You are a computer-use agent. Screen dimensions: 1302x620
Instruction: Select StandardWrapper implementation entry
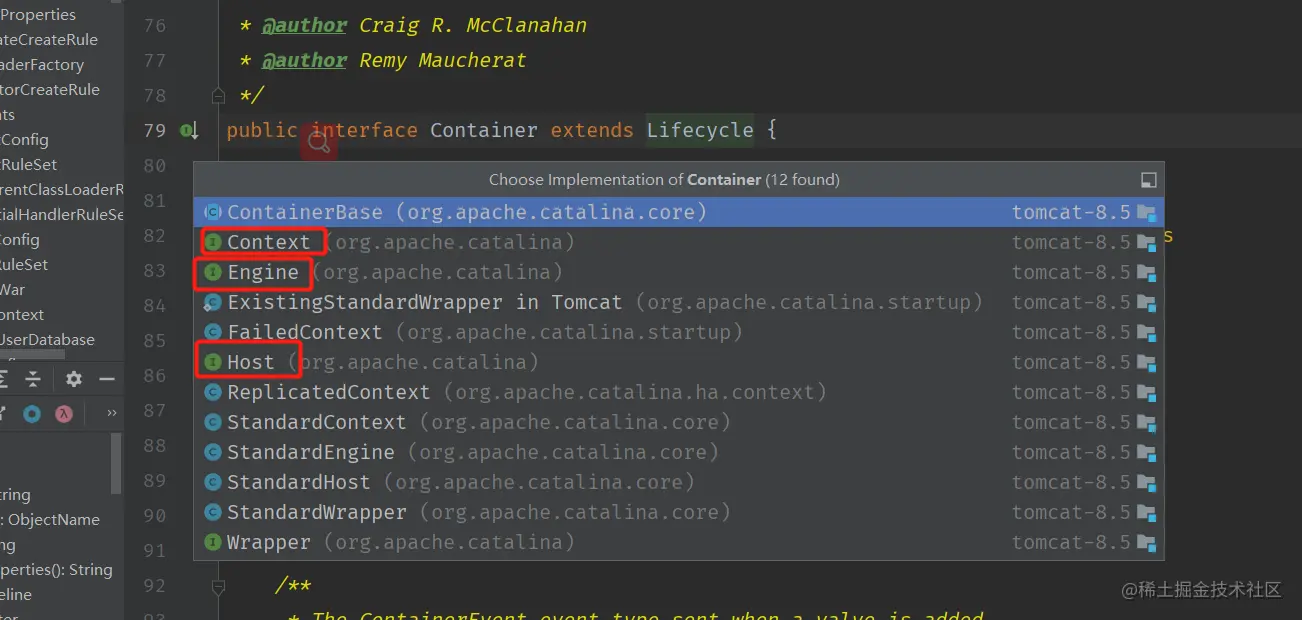coord(678,512)
